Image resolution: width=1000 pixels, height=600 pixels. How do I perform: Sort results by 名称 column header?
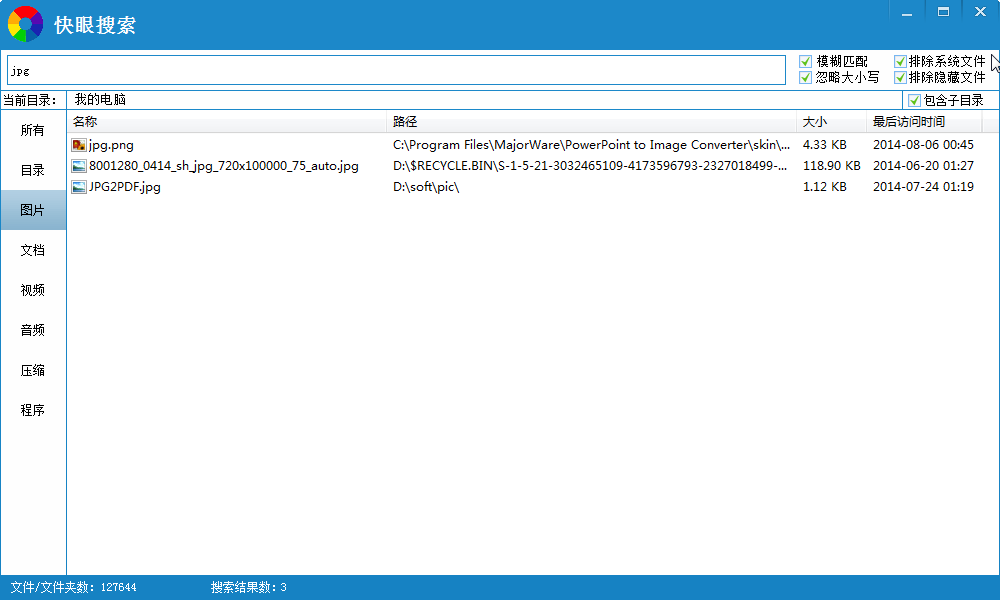(226, 122)
